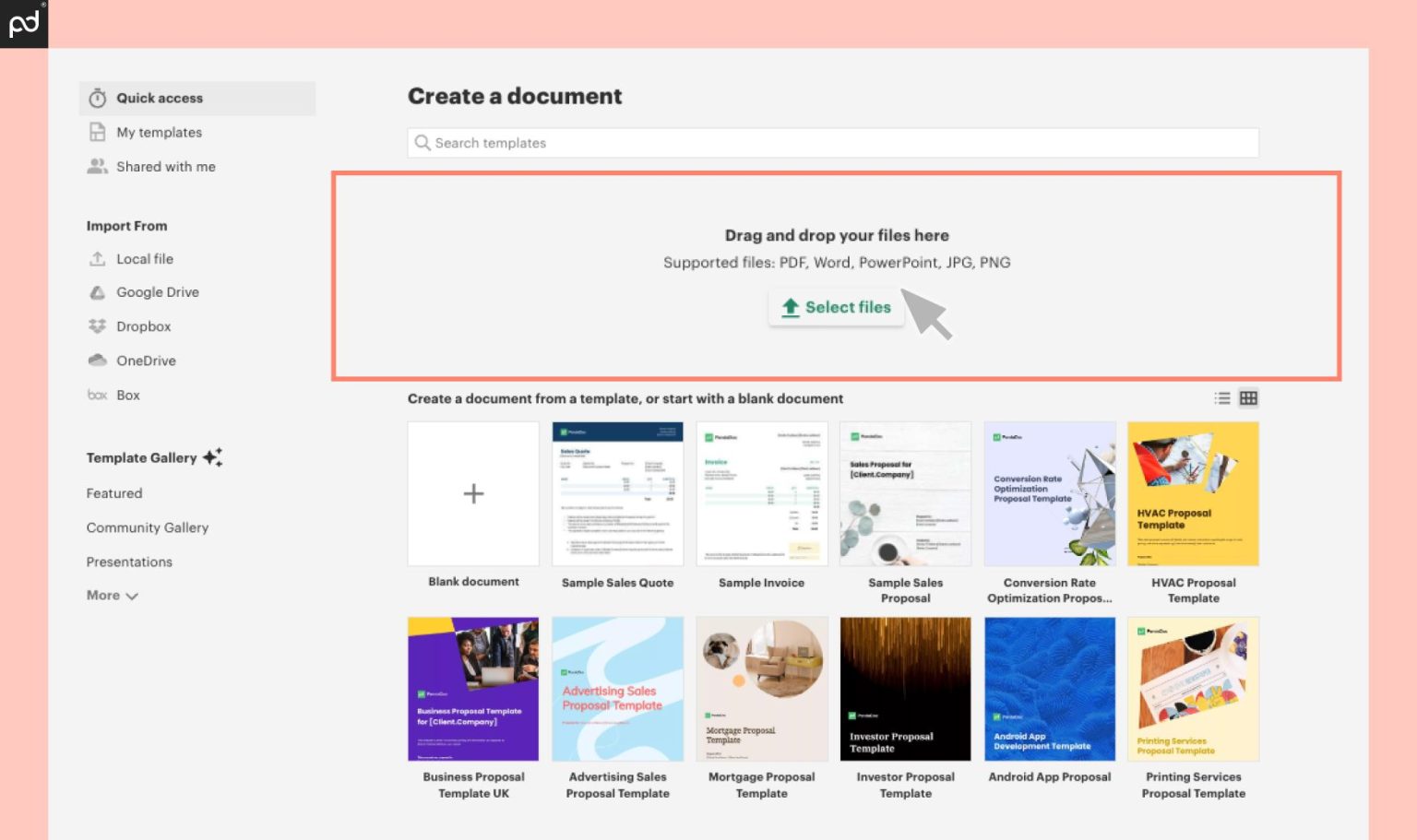Create a new Blank document
The width and height of the screenshot is (1417, 840).
[x=472, y=493]
